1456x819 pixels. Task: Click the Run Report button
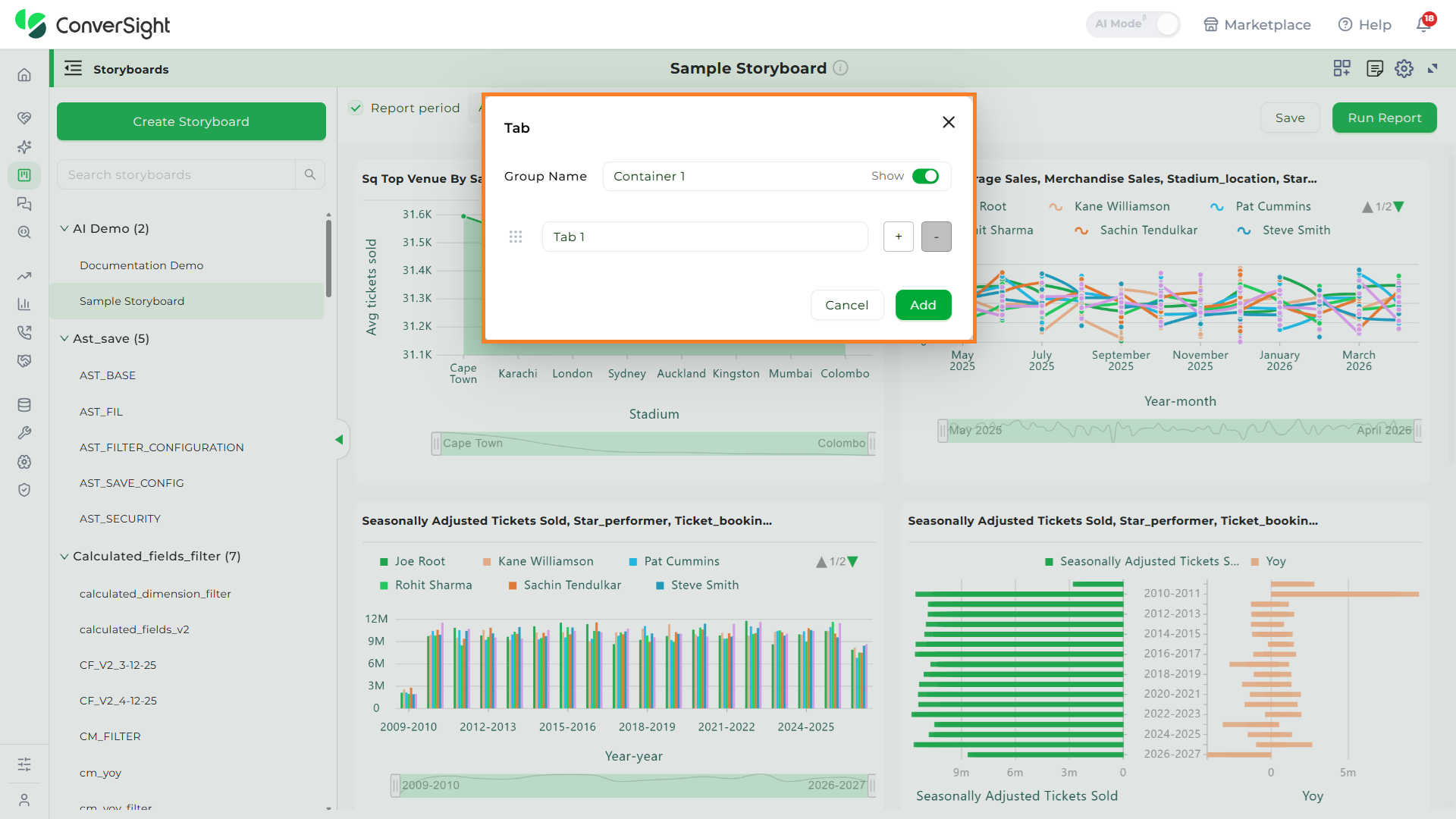pos(1385,118)
